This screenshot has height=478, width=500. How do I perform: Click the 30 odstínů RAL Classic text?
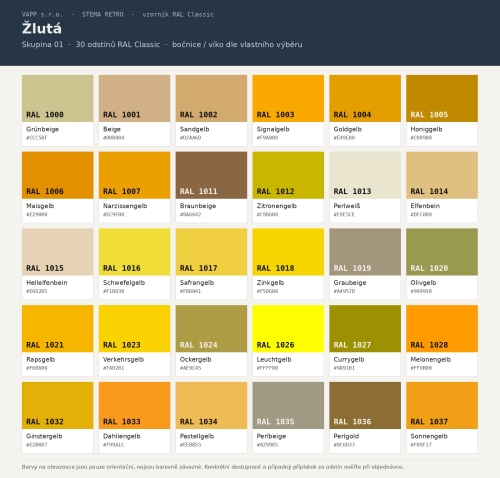118,44
